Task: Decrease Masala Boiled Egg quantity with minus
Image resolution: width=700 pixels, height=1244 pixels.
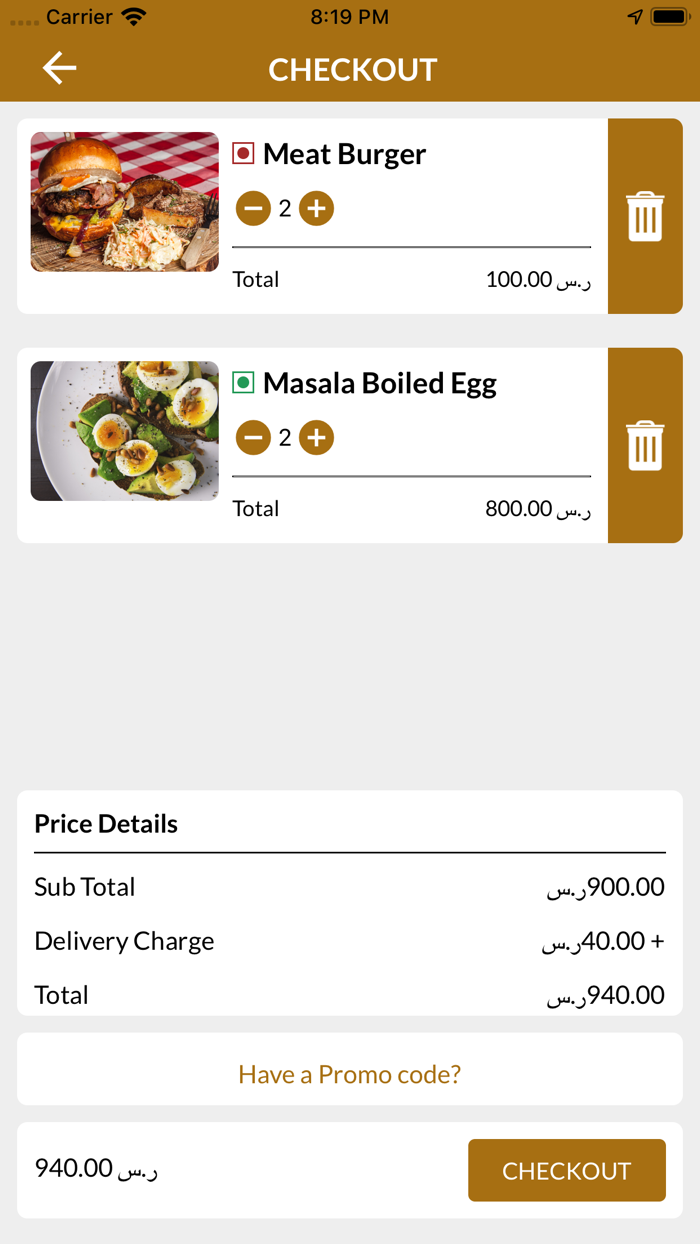Action: (253, 437)
